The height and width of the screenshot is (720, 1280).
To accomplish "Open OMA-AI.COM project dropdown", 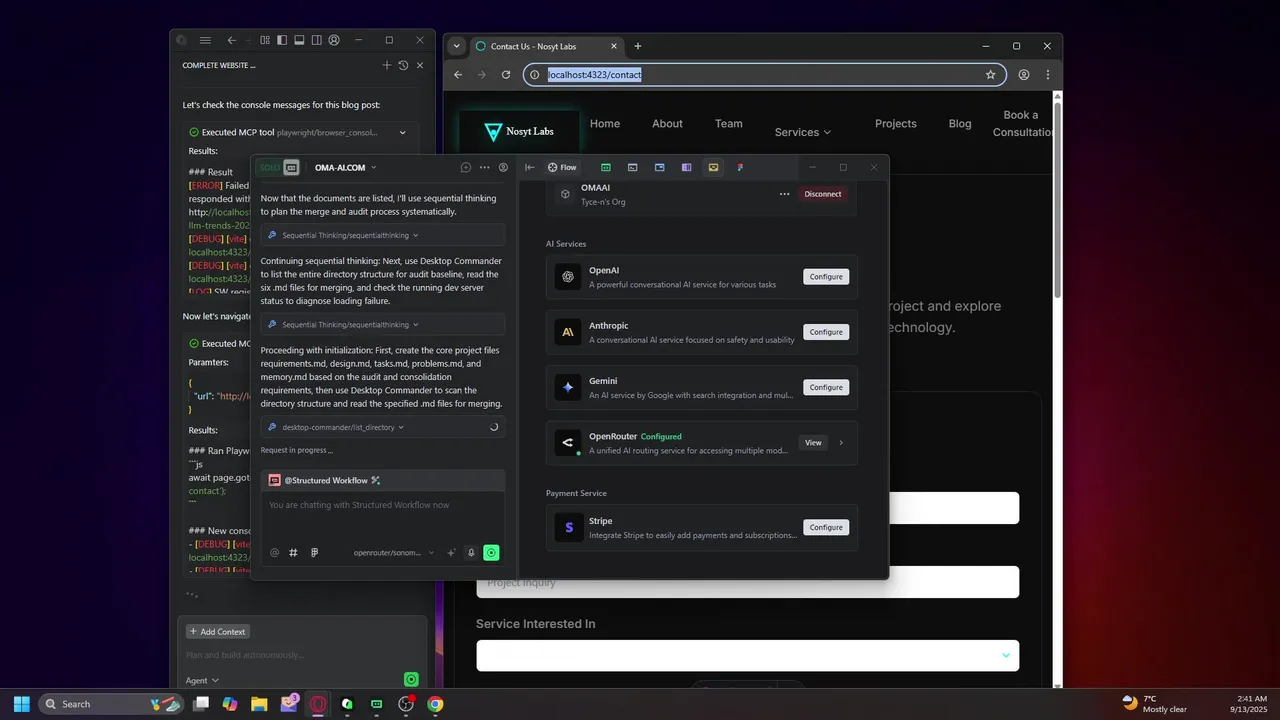I will pos(346,168).
